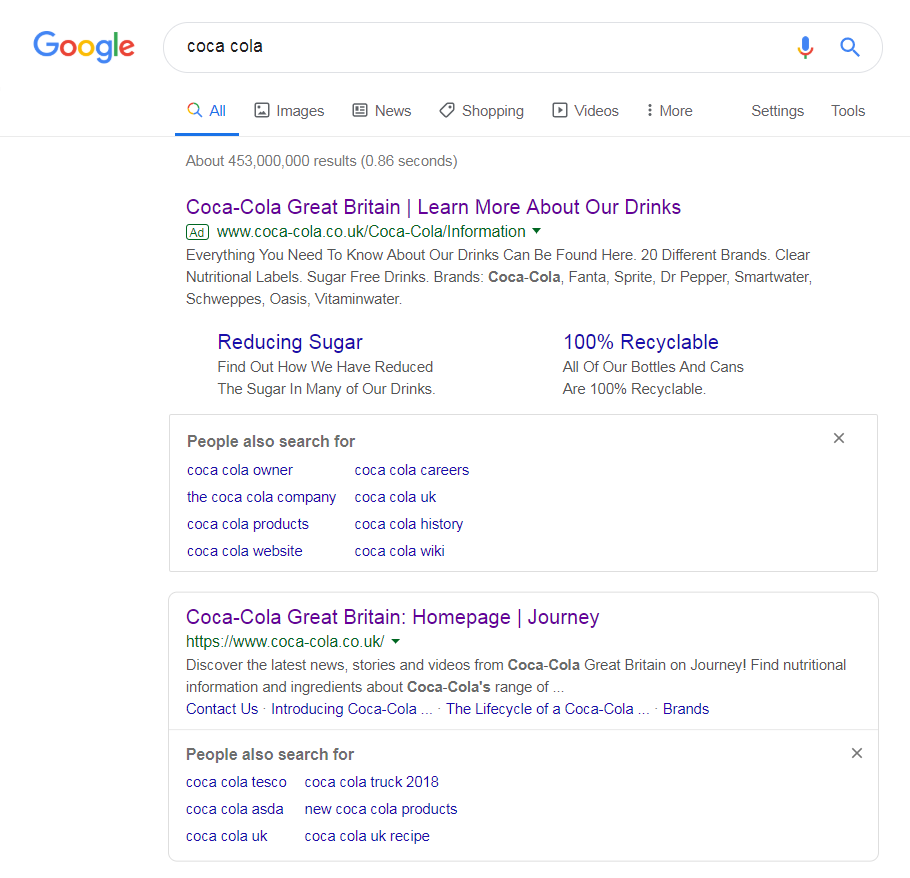Viewport: 910px width, 878px height.
Task: Click the https://www.coca-cola.co.uk/ URL
Action: click(285, 642)
